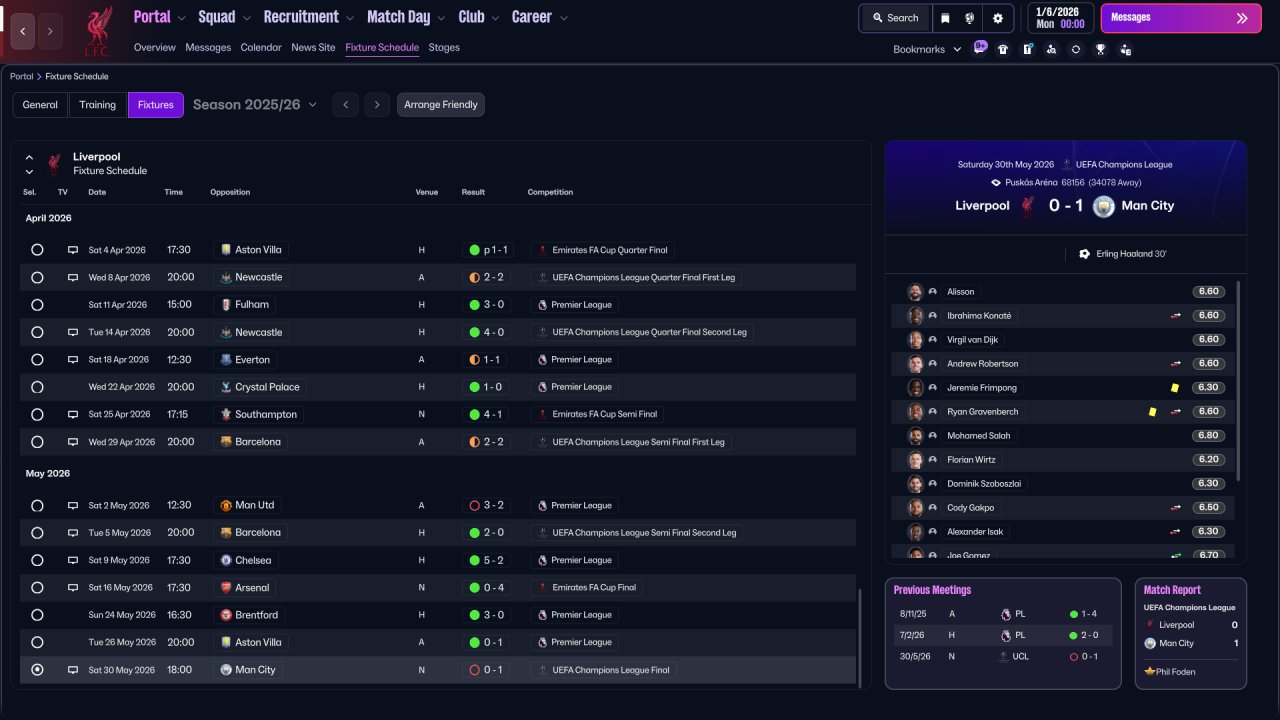Select the Sun 24 May Brentford fixture radio

pyautogui.click(x=37, y=615)
